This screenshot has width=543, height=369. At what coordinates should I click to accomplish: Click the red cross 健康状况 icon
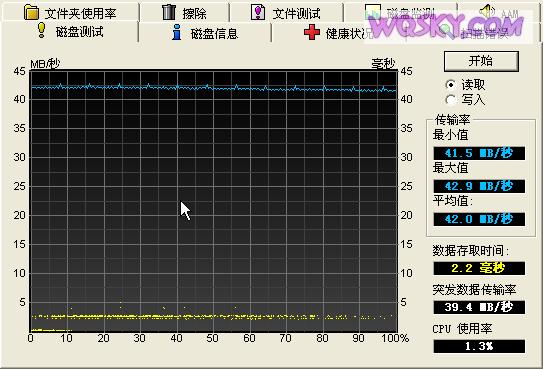click(x=312, y=32)
